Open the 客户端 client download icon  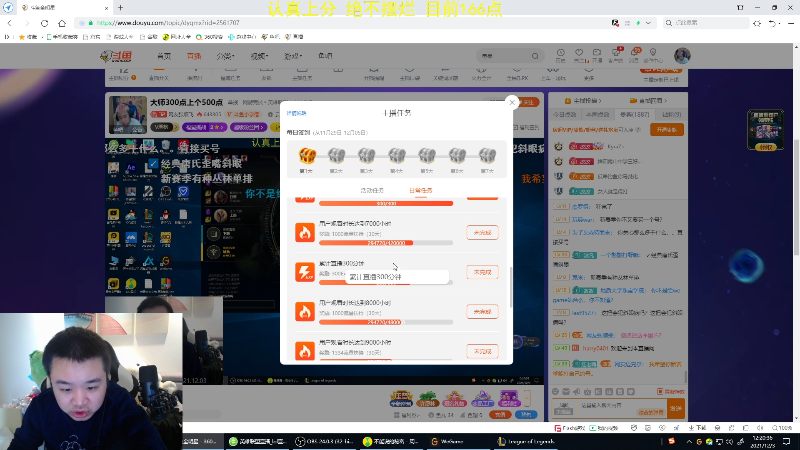(x=616, y=55)
